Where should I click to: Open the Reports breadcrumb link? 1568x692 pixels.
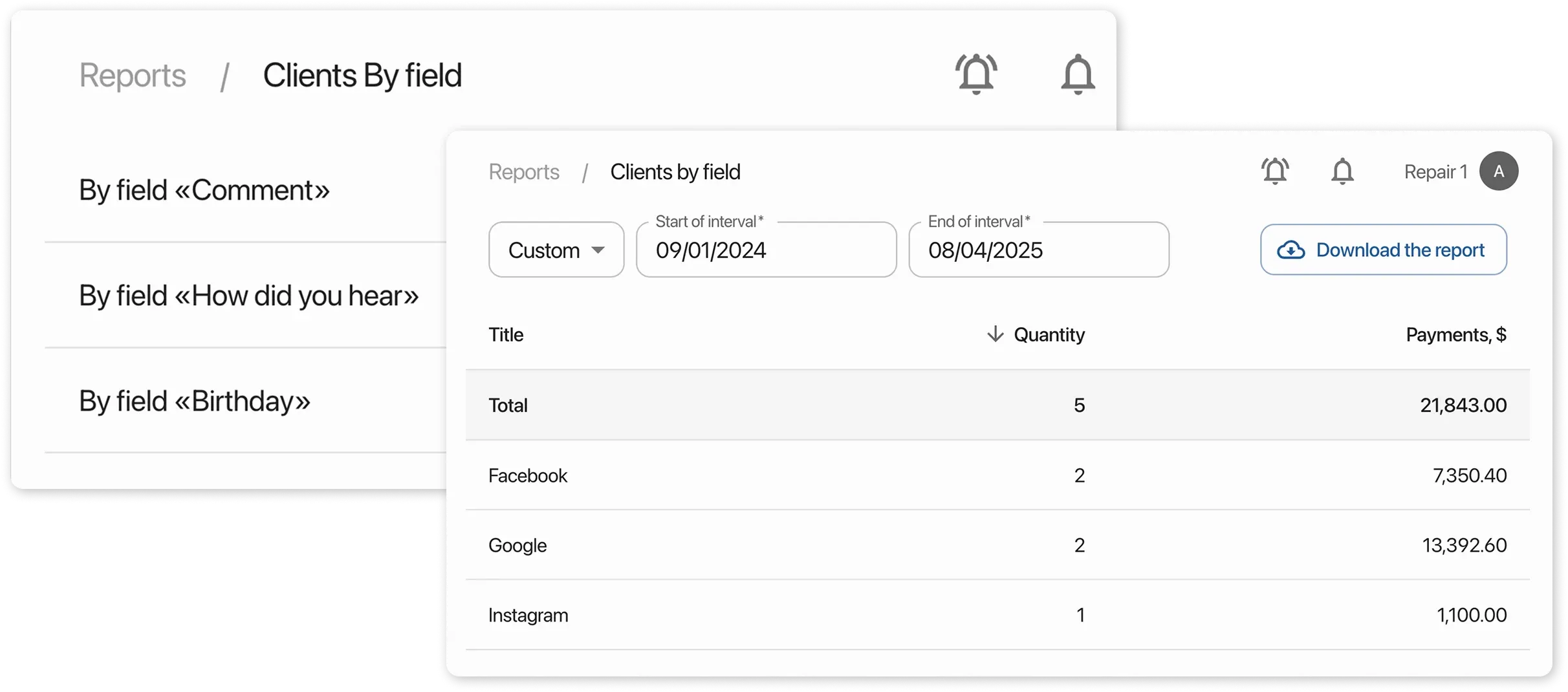(x=524, y=171)
